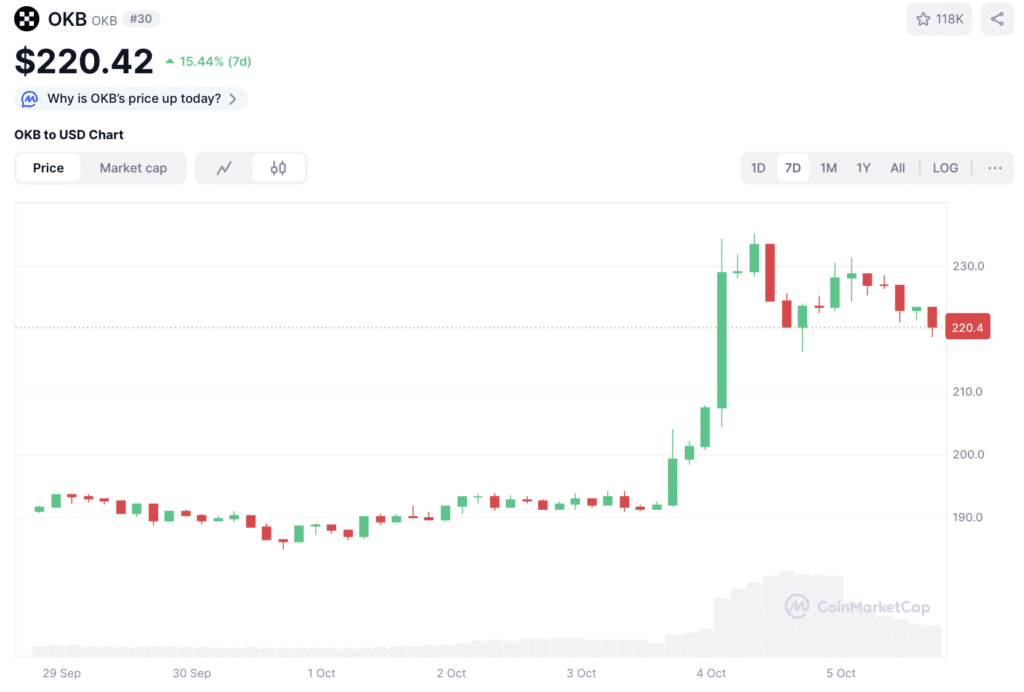Click the #30 rank badge

[141, 19]
